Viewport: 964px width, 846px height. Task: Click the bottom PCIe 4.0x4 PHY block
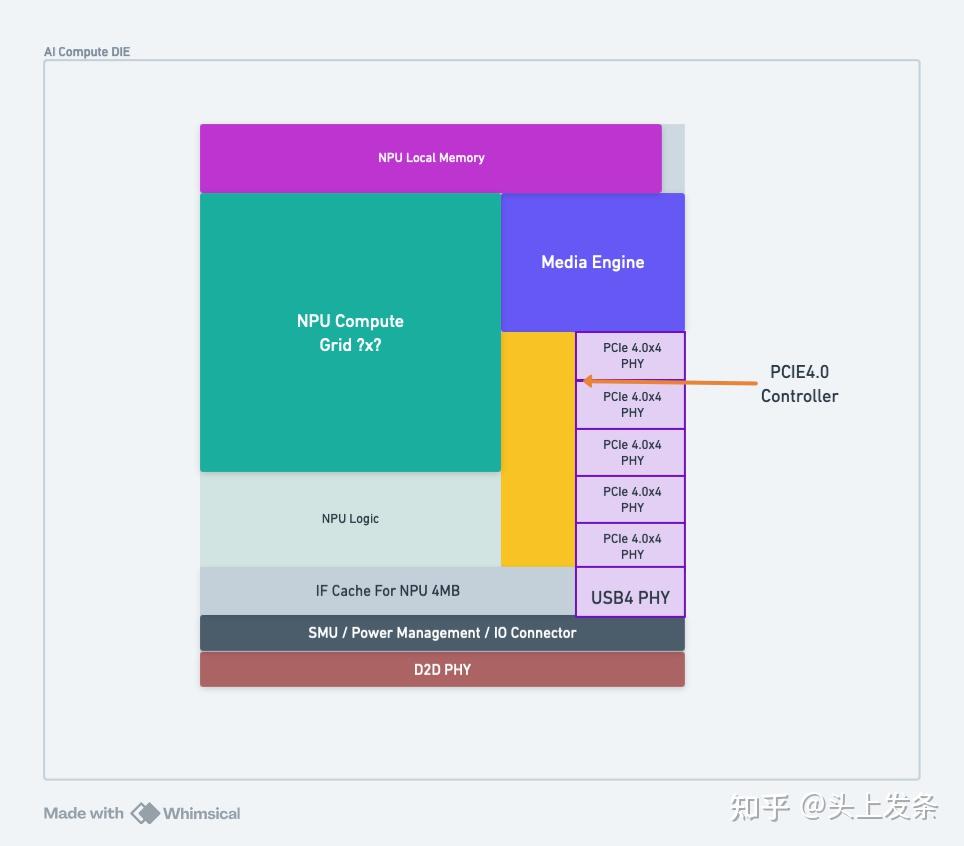tap(631, 546)
